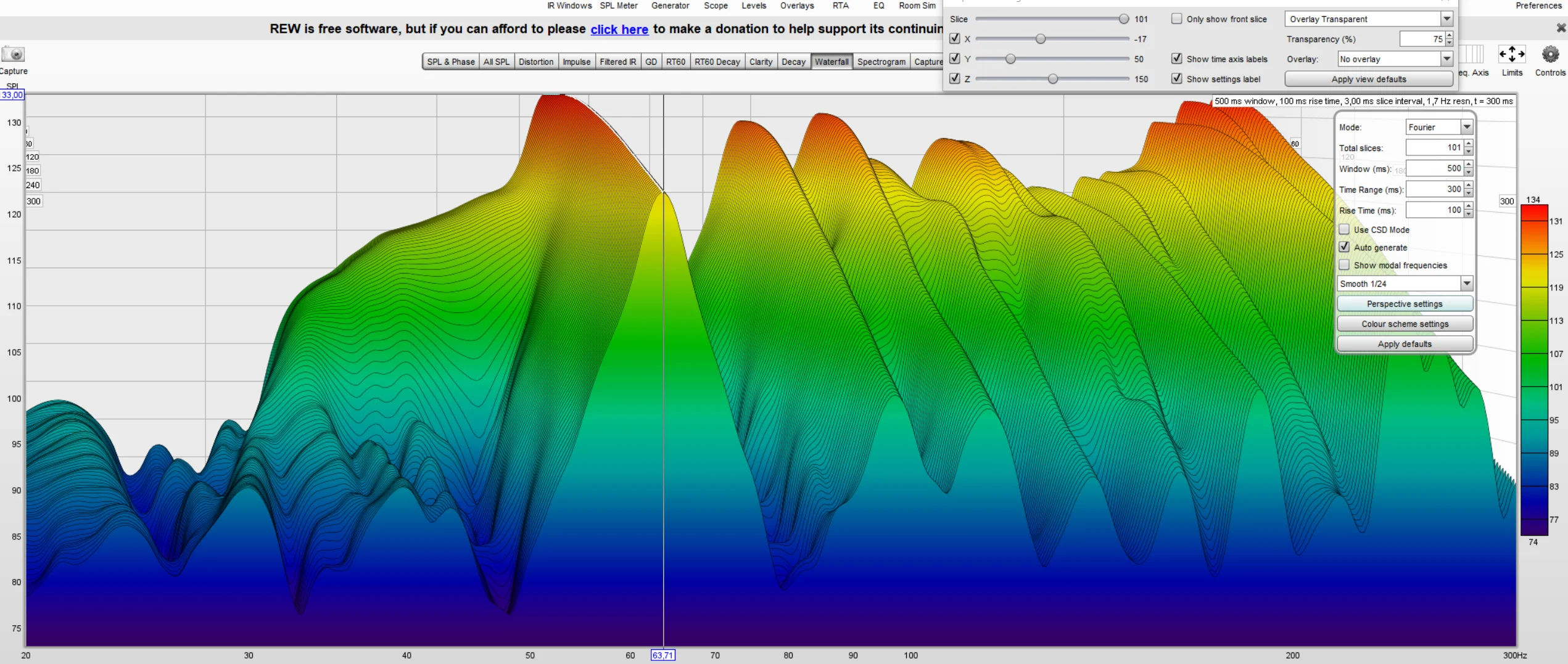Open the Overlay Transparent dropdown

pos(1369,19)
